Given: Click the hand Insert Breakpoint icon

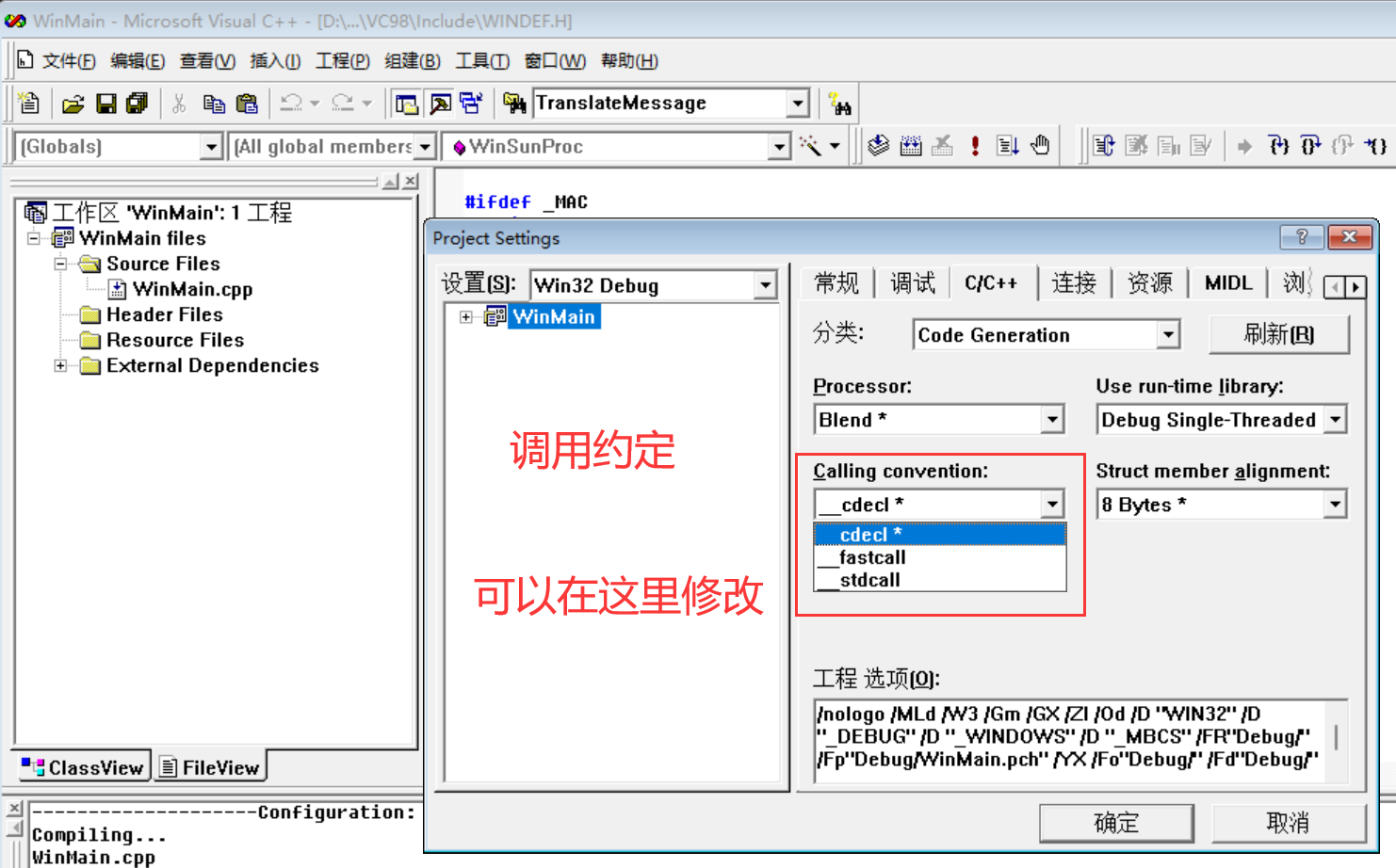Looking at the screenshot, I should coord(1040,146).
